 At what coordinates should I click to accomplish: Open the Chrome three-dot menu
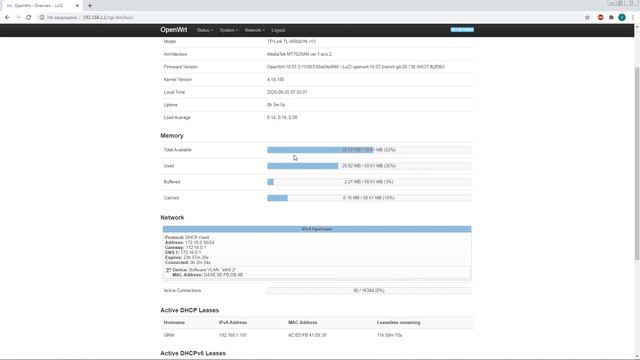(x=633, y=18)
